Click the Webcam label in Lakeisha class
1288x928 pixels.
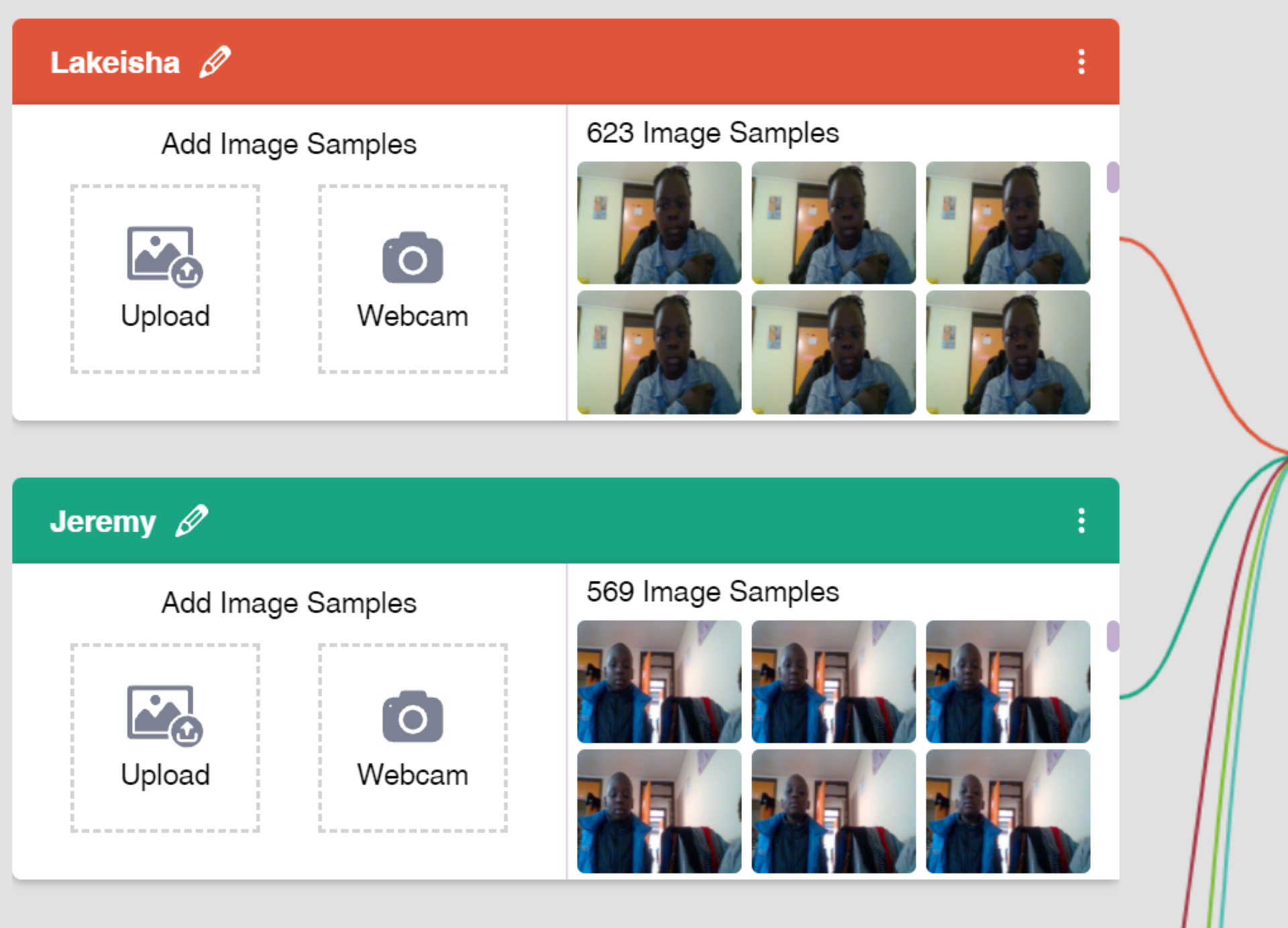coord(413,315)
